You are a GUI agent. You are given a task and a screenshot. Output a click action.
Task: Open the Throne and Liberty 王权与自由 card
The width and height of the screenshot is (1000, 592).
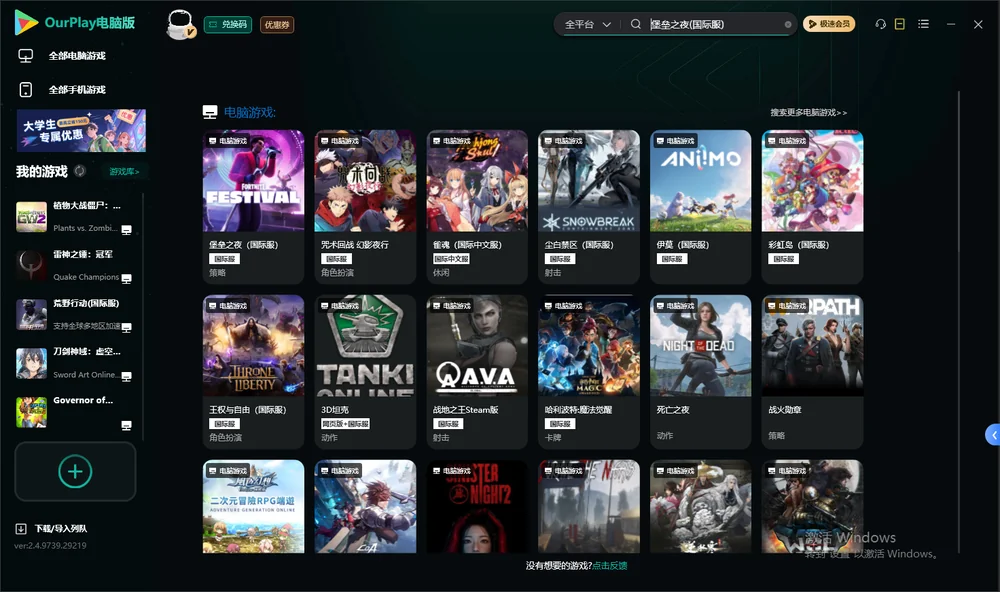(x=253, y=372)
